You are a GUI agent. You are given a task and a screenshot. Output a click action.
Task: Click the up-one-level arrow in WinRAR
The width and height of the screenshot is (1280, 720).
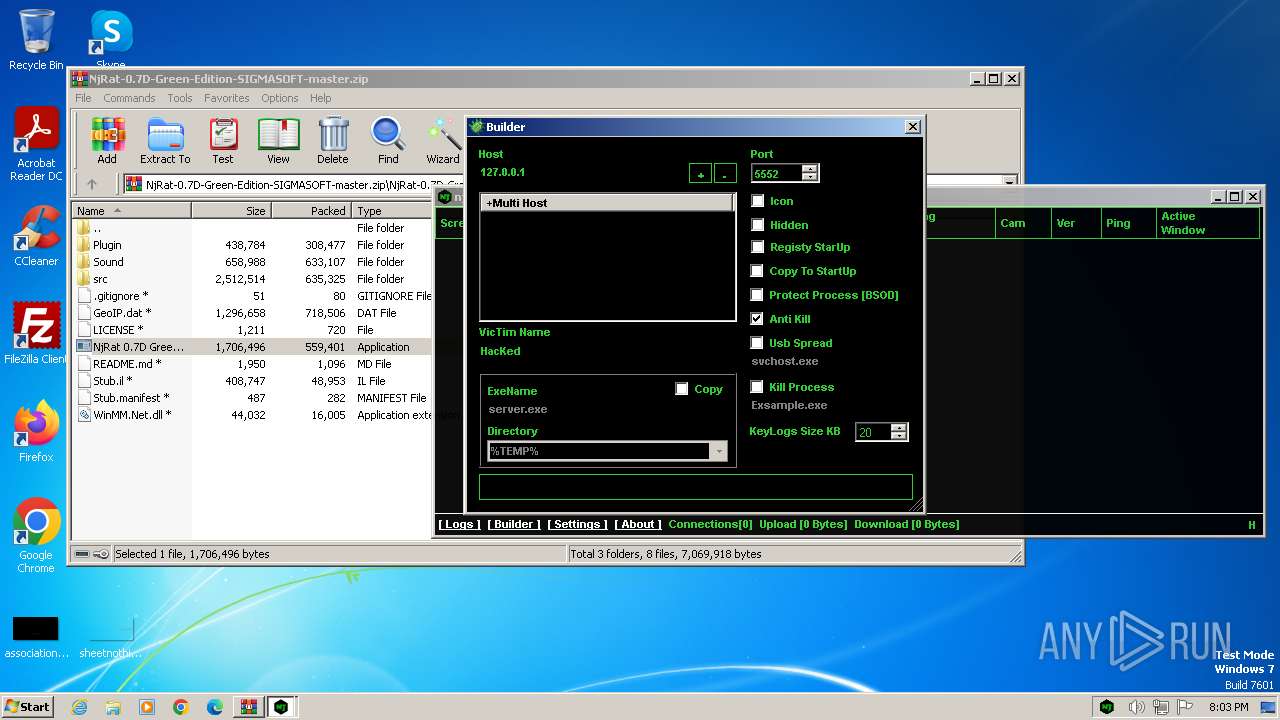point(92,184)
